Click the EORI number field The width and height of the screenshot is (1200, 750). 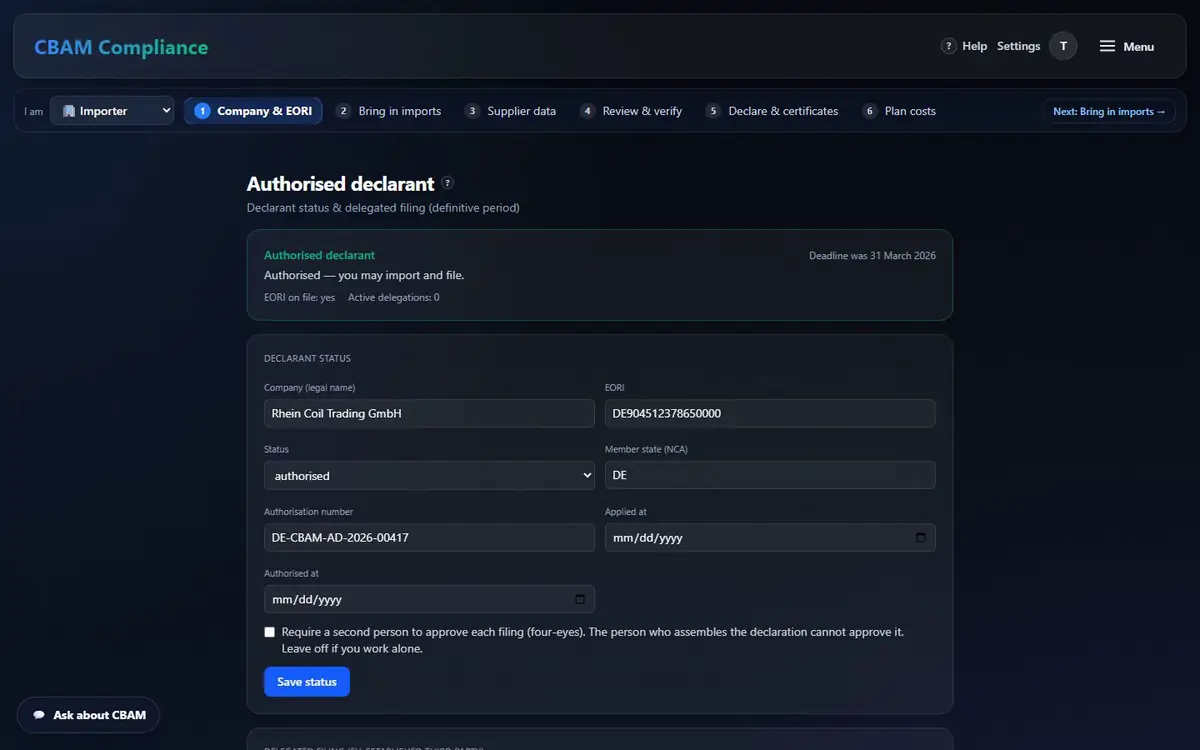(x=770, y=413)
